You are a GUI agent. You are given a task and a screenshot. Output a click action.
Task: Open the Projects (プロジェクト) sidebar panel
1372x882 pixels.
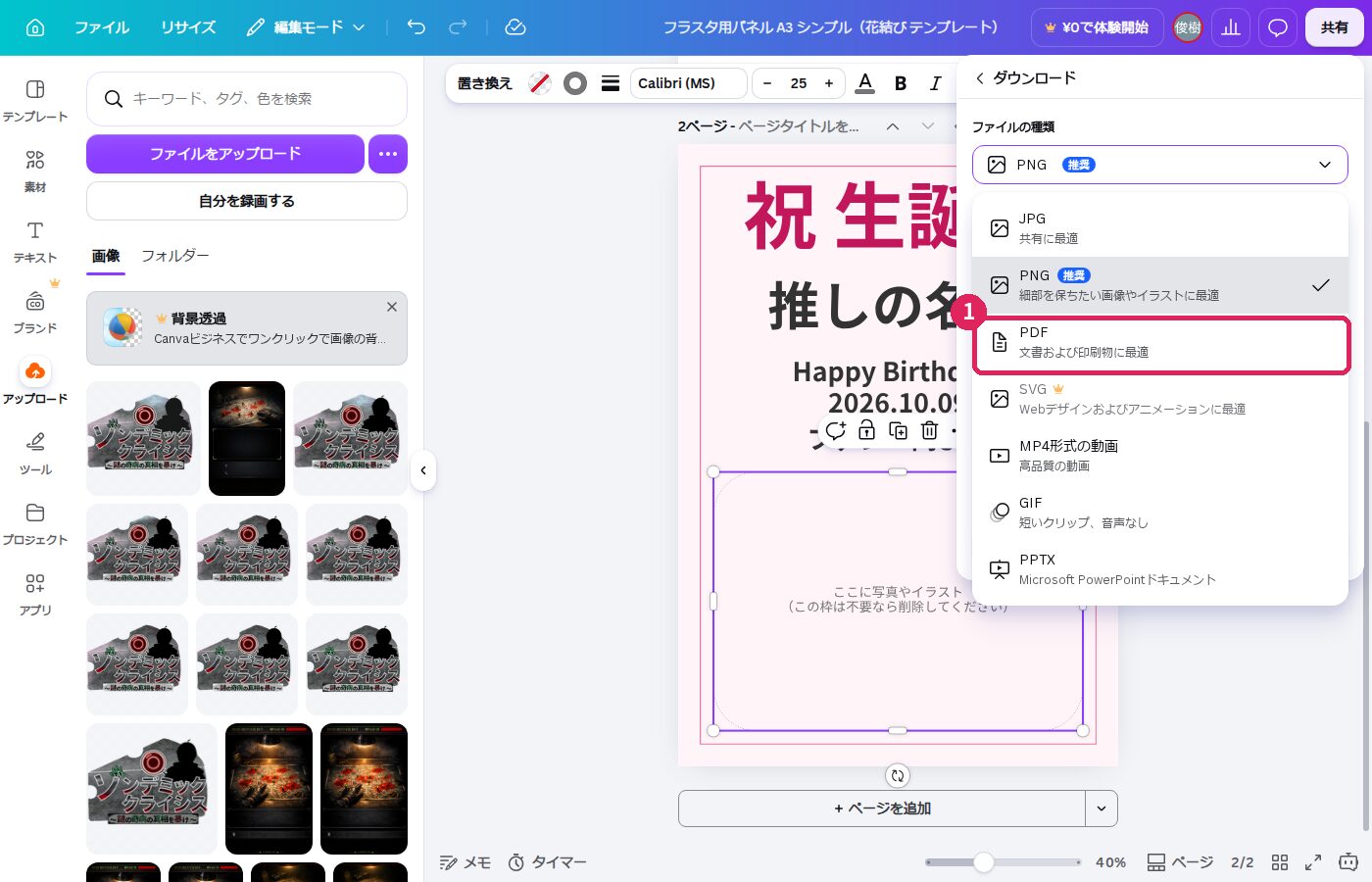coord(35,524)
